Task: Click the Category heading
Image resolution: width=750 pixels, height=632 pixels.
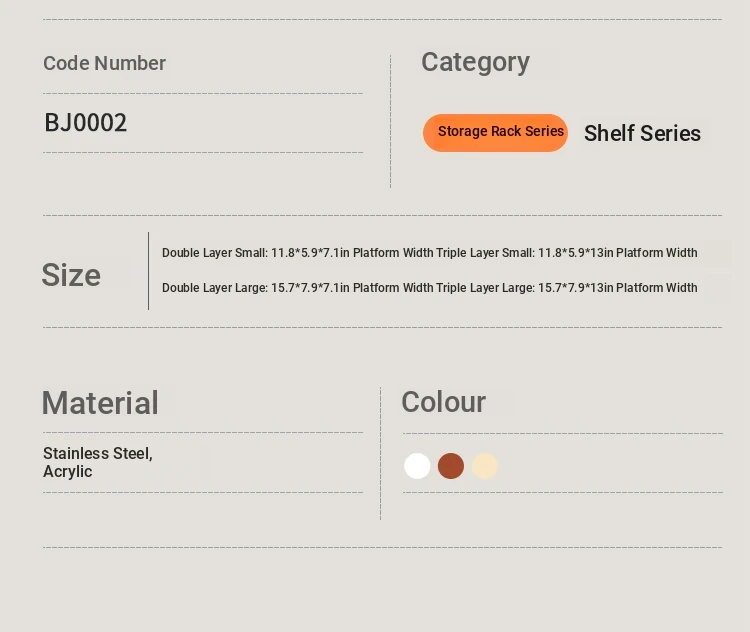Action: (475, 63)
